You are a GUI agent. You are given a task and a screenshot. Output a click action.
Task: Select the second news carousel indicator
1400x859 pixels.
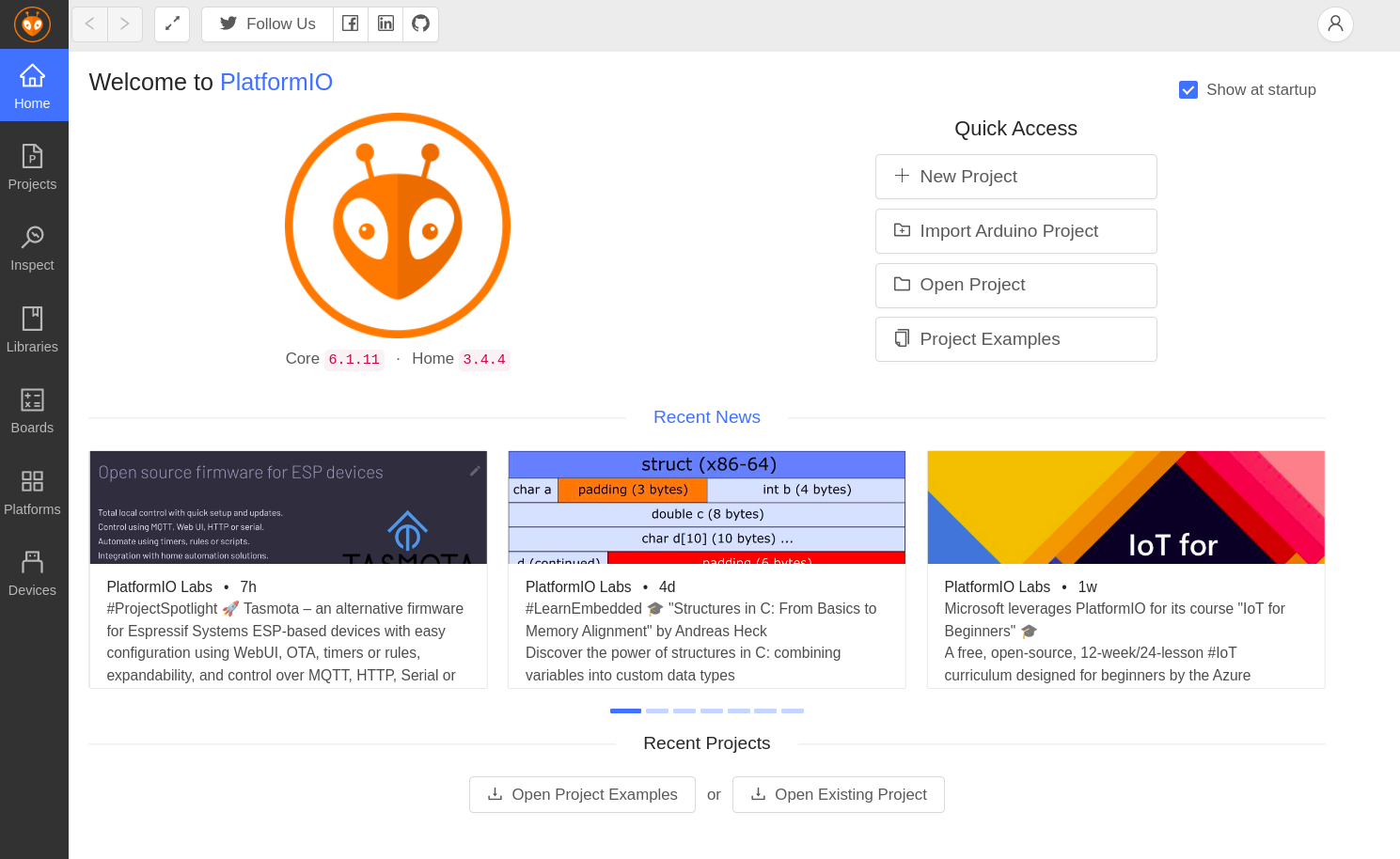657,711
